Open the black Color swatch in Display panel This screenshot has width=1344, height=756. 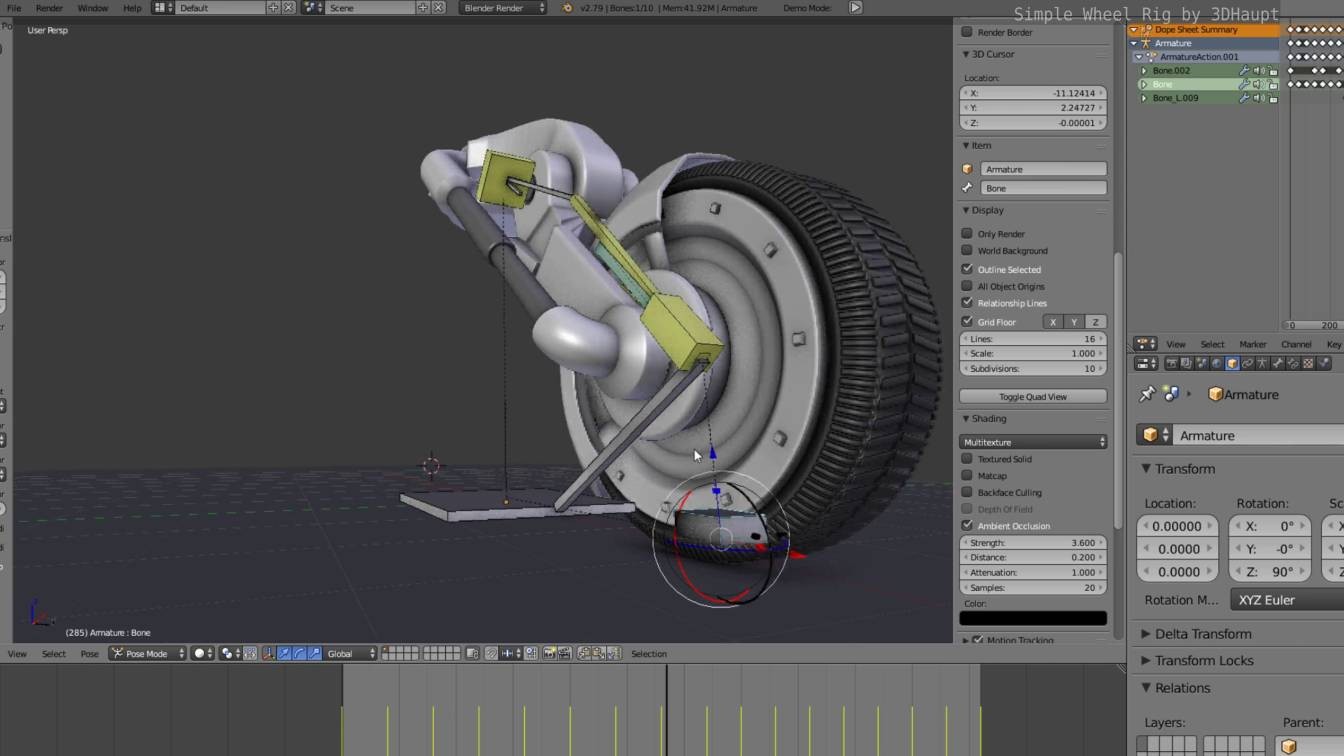[1032, 617]
